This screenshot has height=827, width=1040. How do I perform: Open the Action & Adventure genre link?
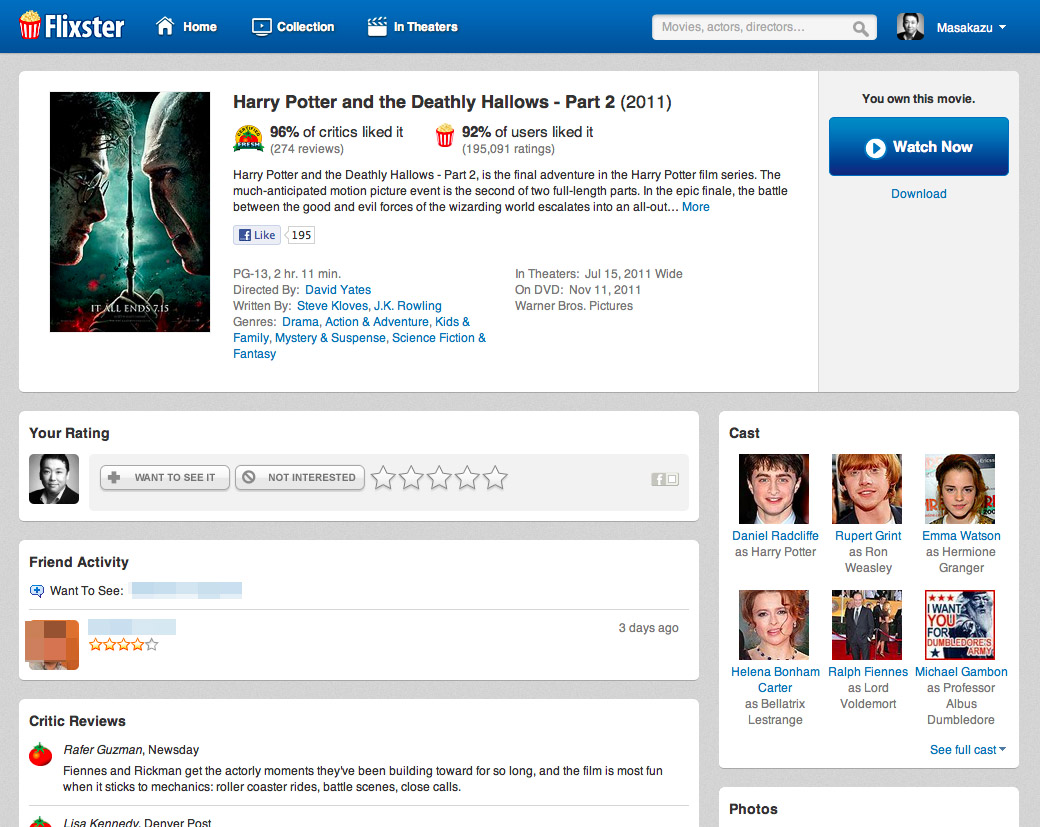point(377,322)
